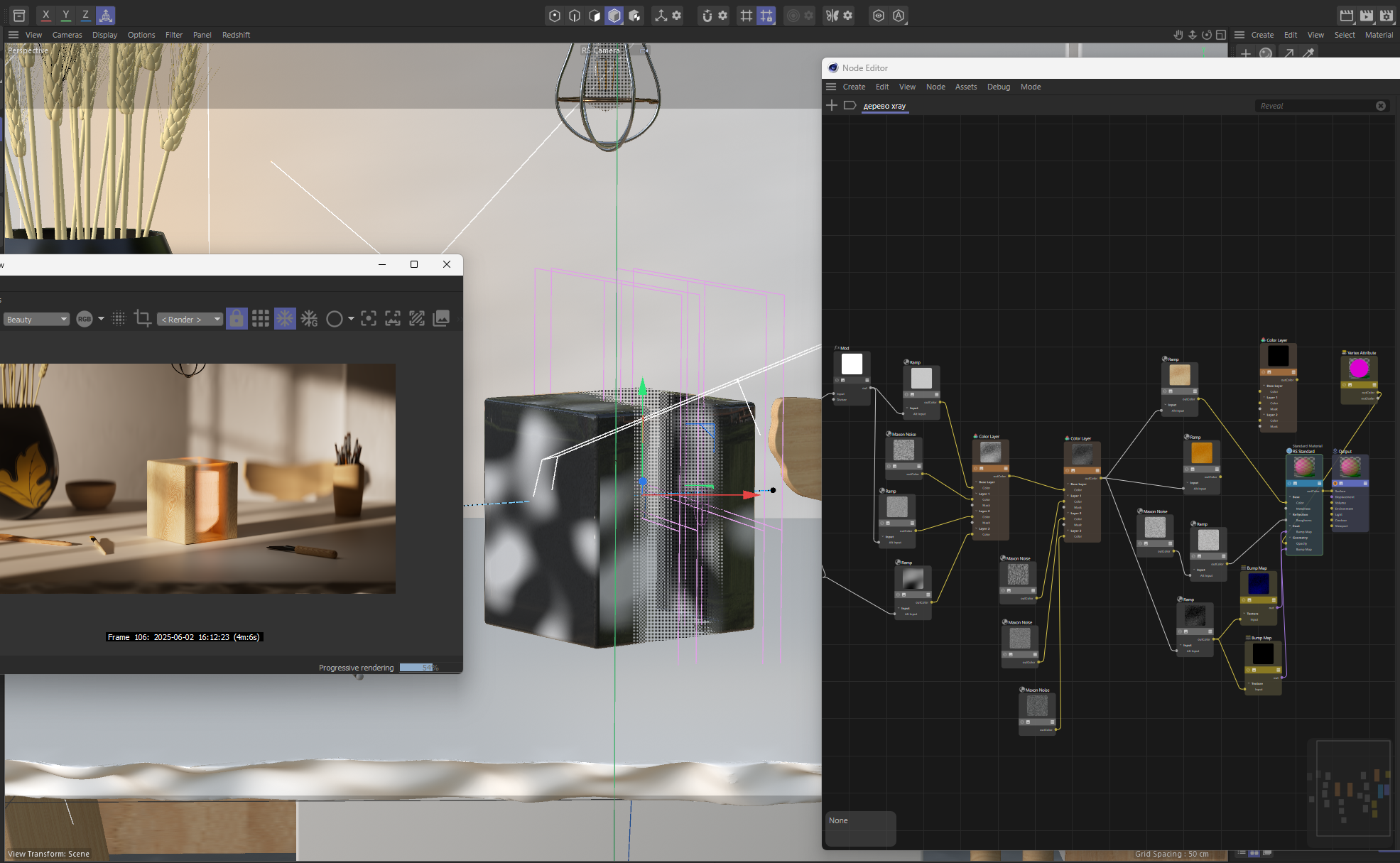Image resolution: width=1400 pixels, height=863 pixels.
Task: Open the Assets menu in Node Editor
Action: click(x=965, y=87)
